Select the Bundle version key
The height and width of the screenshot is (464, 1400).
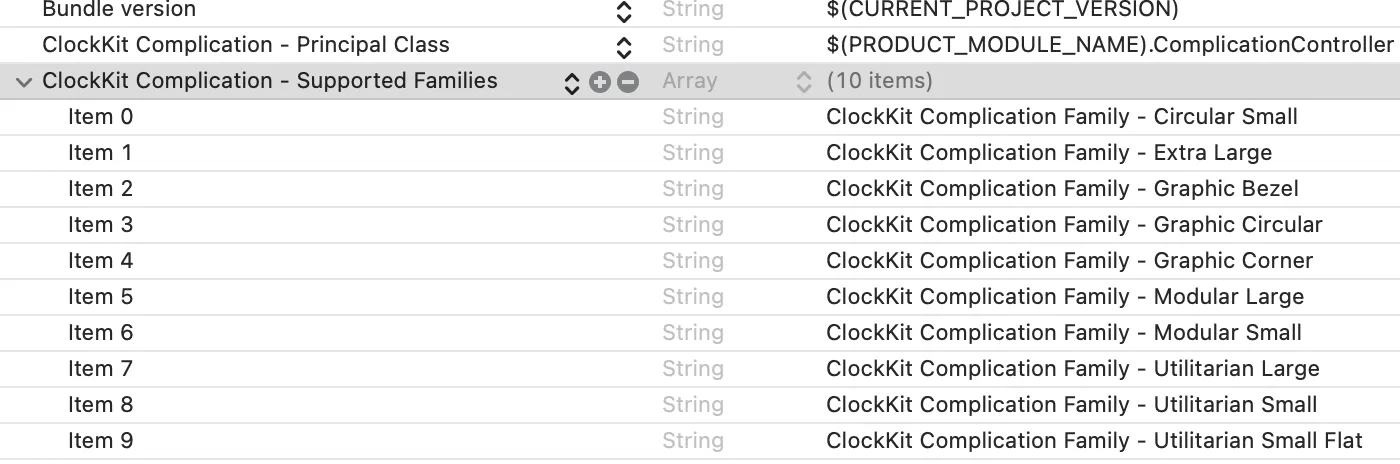click(119, 10)
